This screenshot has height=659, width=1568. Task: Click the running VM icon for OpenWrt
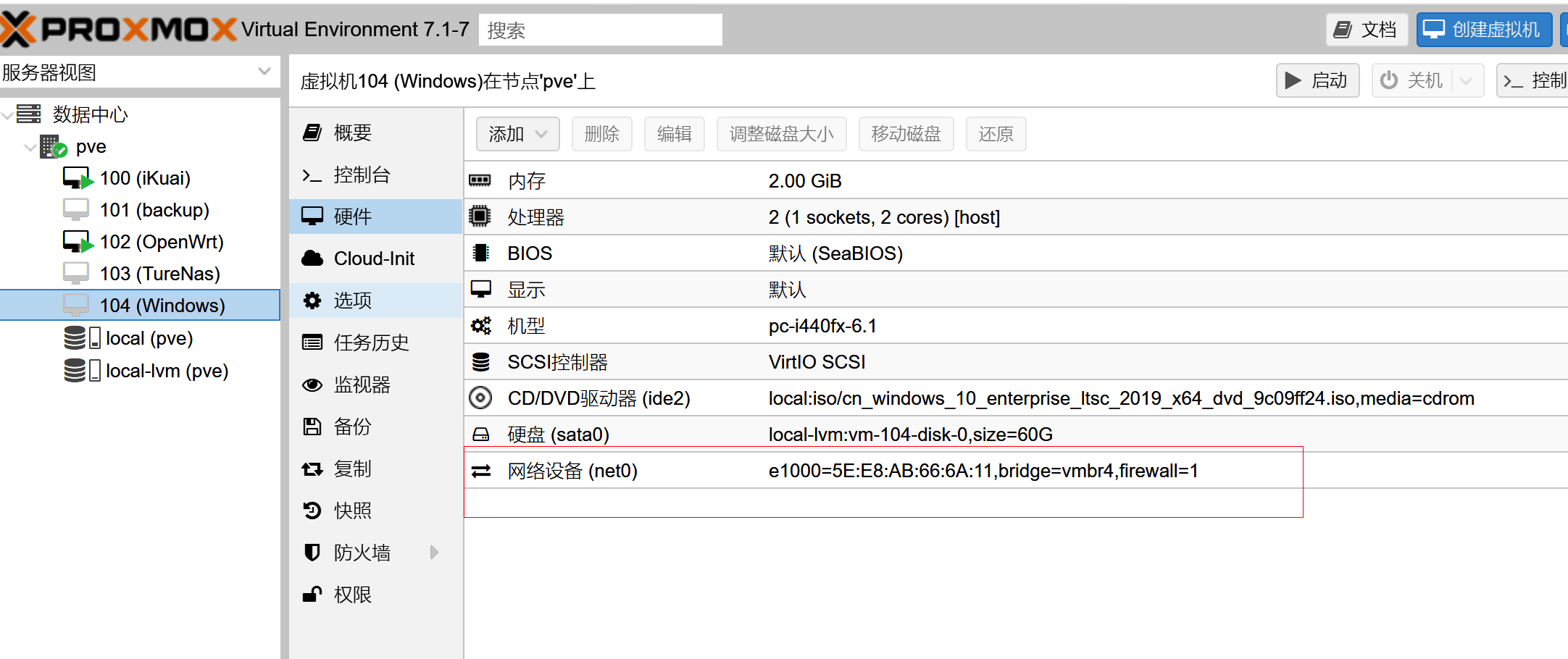pyautogui.click(x=78, y=242)
